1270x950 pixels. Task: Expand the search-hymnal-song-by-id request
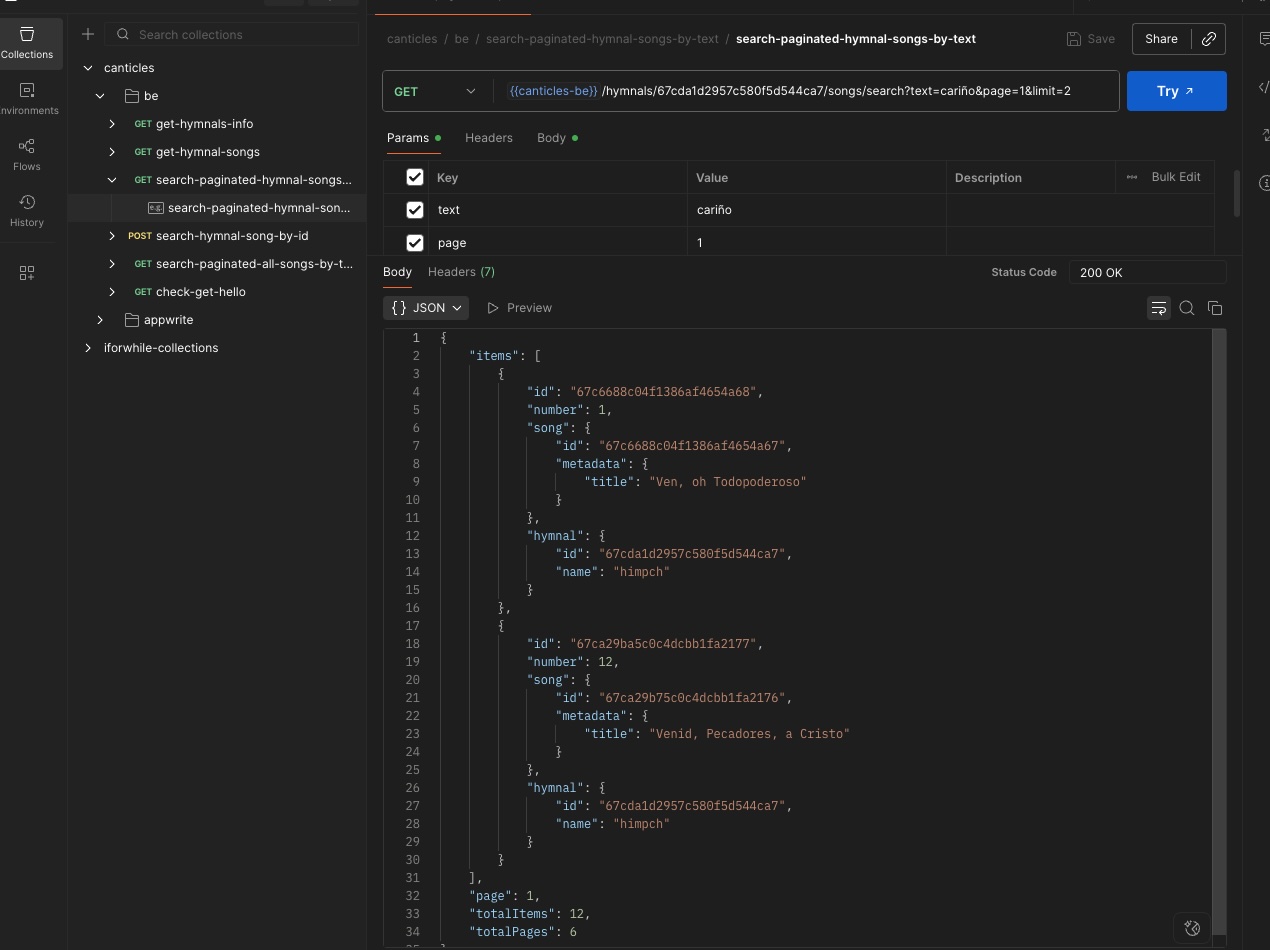[x=112, y=236]
